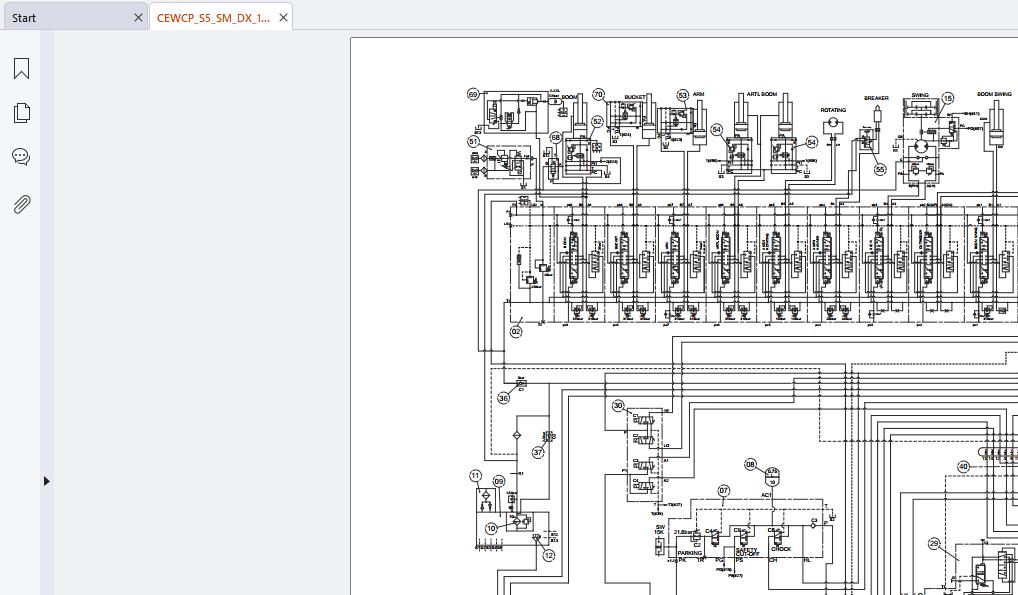Click callout number 36 in diagram
1018x595 pixels.
pos(504,398)
